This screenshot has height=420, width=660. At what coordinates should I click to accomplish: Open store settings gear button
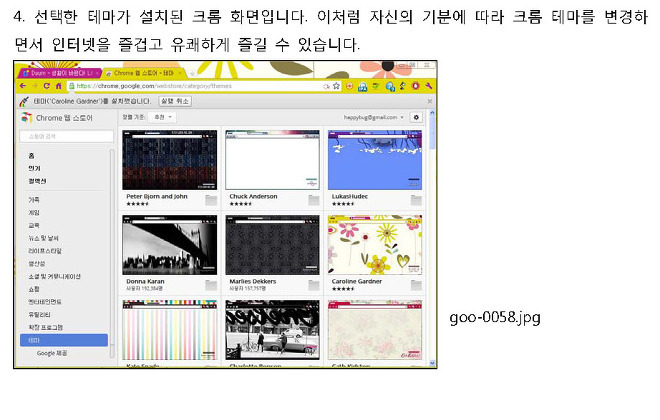416,117
